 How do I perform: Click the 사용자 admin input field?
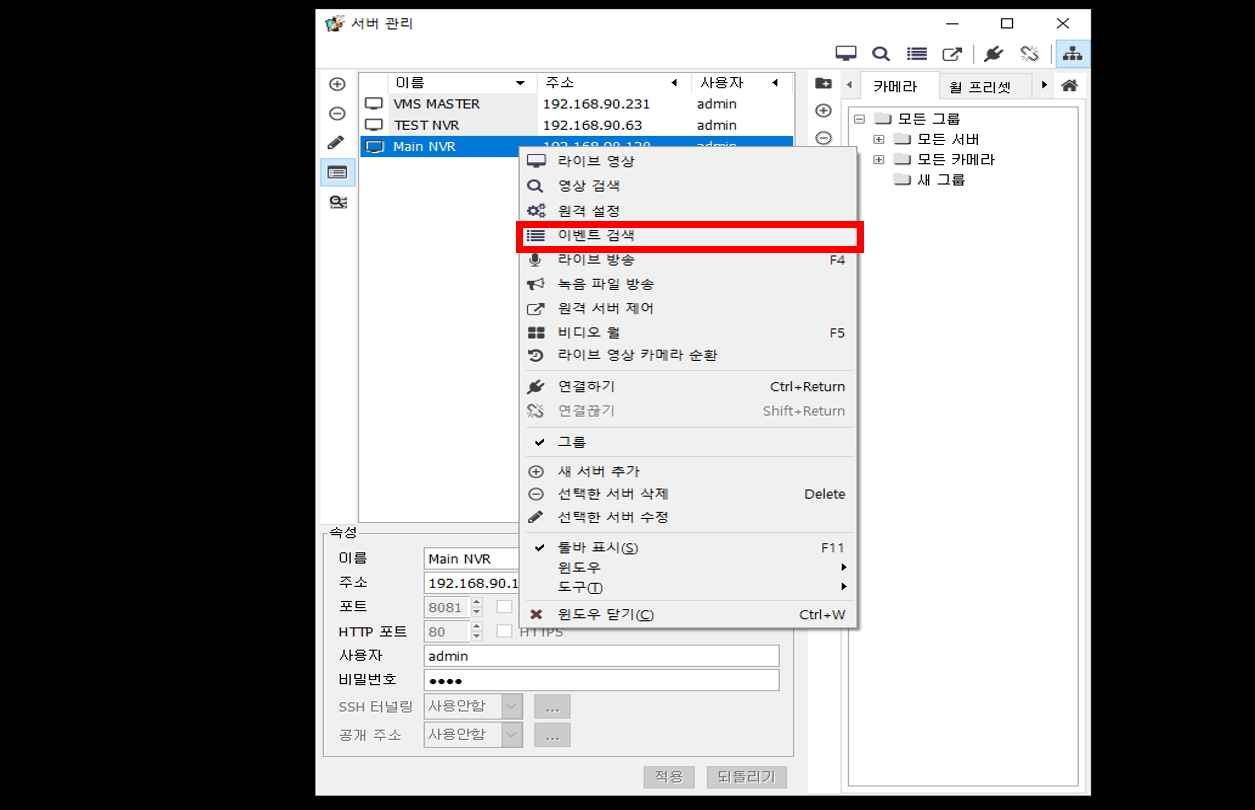[x=600, y=656]
